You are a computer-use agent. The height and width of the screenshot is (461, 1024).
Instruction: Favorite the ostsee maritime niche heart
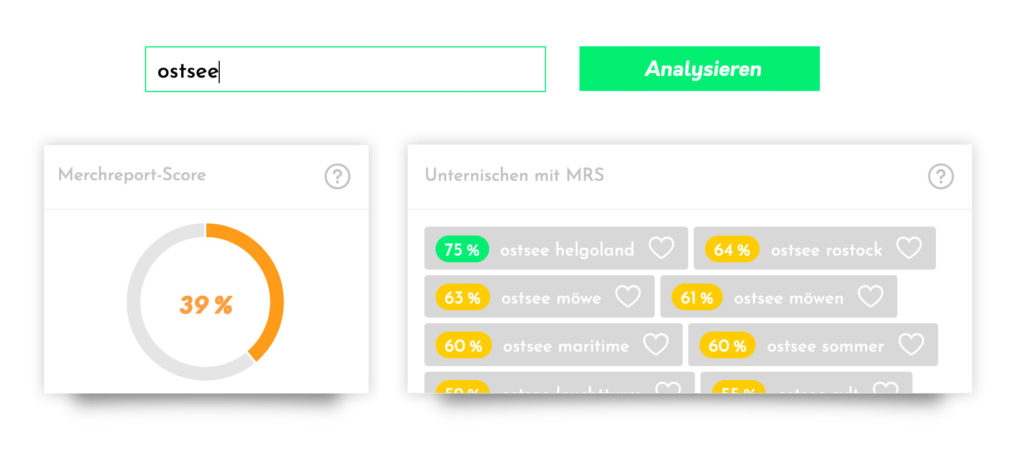[x=656, y=345]
